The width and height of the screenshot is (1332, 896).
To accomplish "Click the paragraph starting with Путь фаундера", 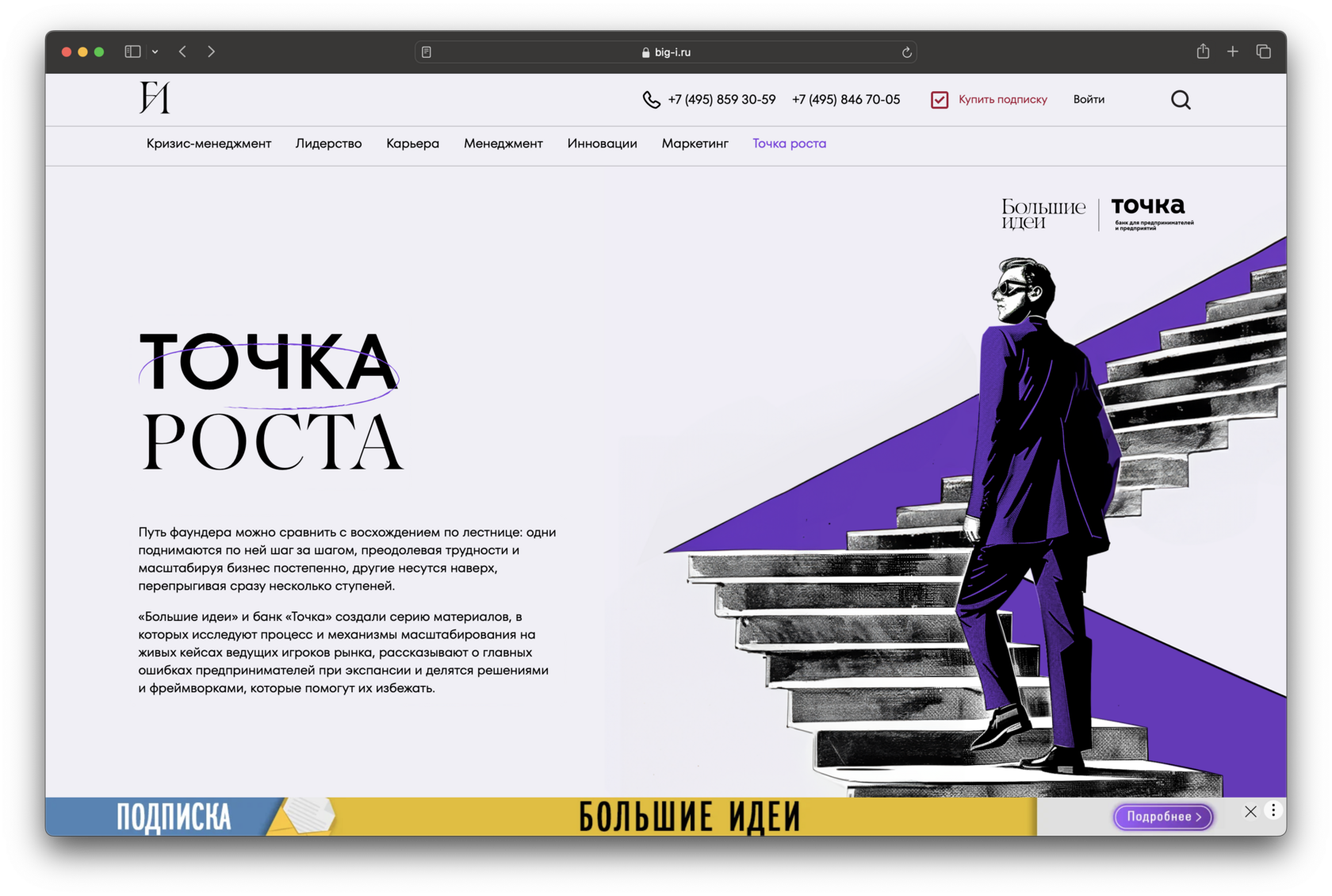I will coord(347,559).
